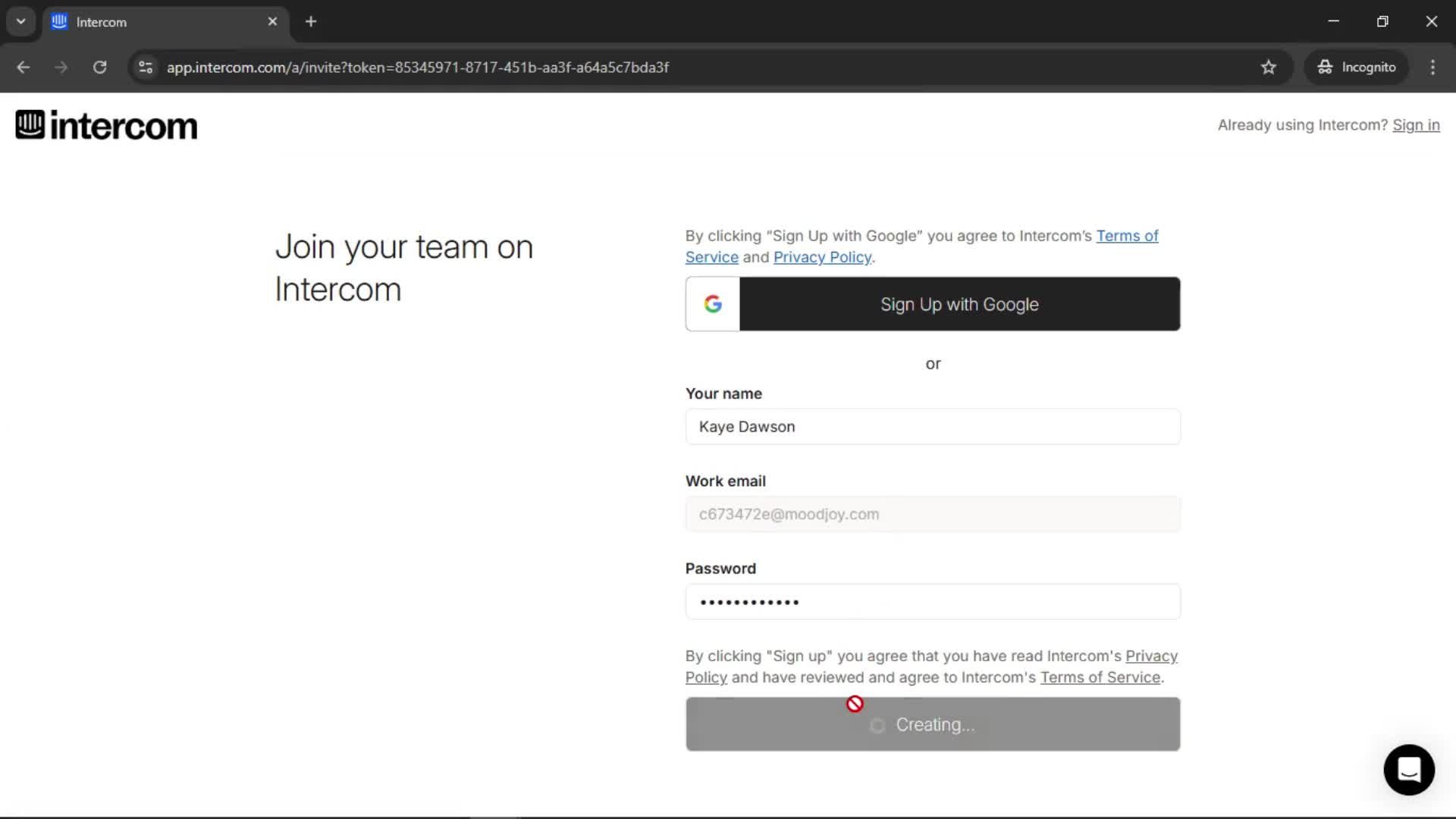This screenshot has width=1456, height=819.
Task: Click the address bar URL
Action: pos(418,67)
